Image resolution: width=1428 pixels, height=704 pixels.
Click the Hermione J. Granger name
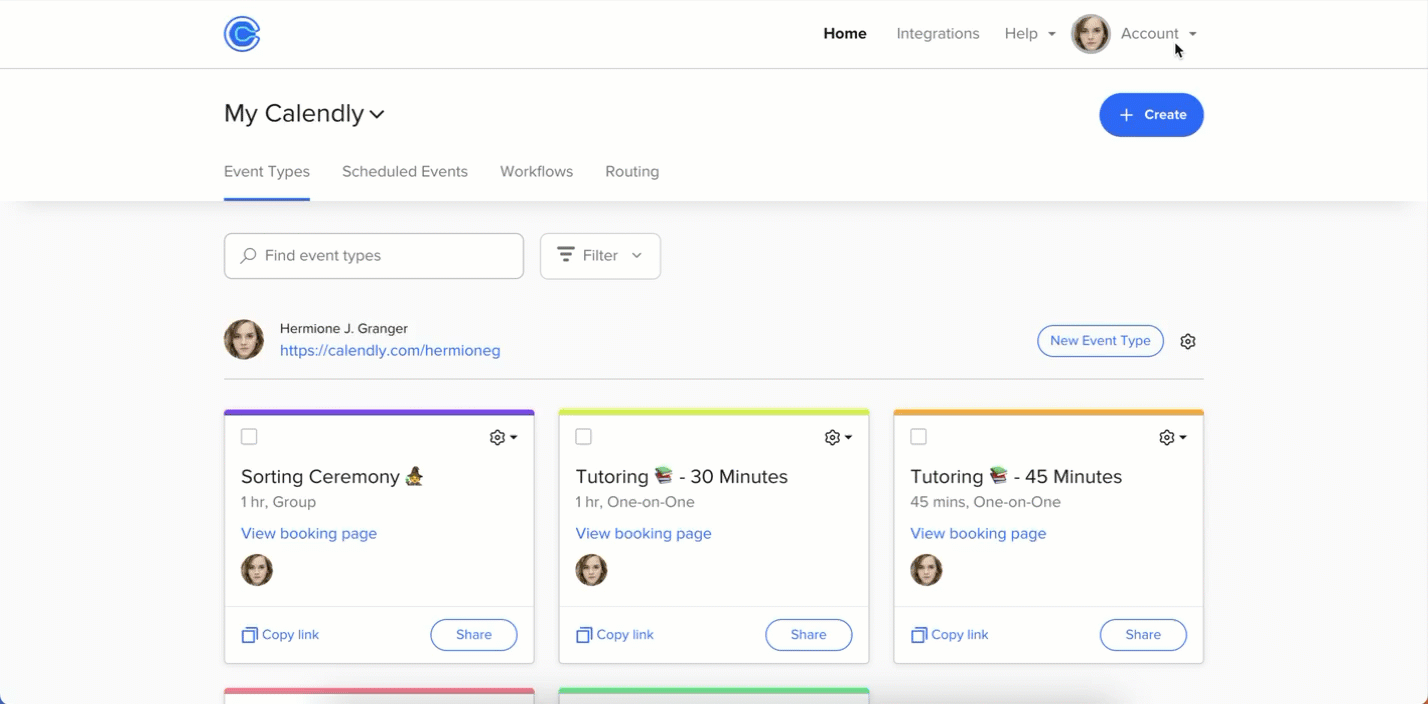pyautogui.click(x=344, y=329)
